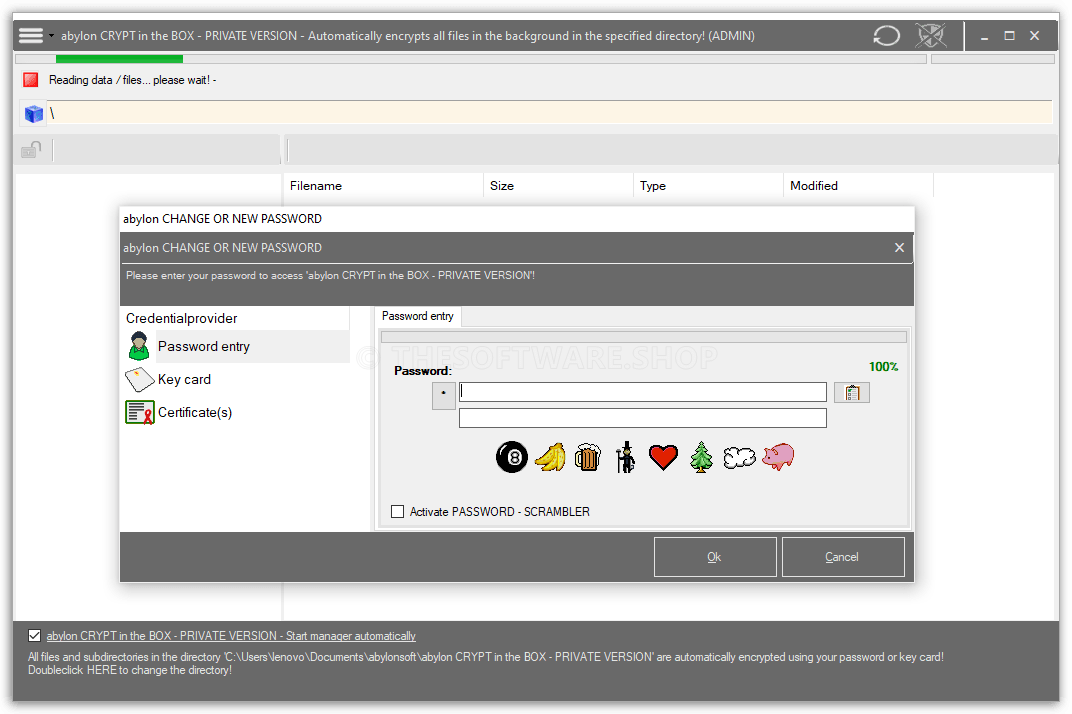Click the pine tree symbol icon

point(701,457)
